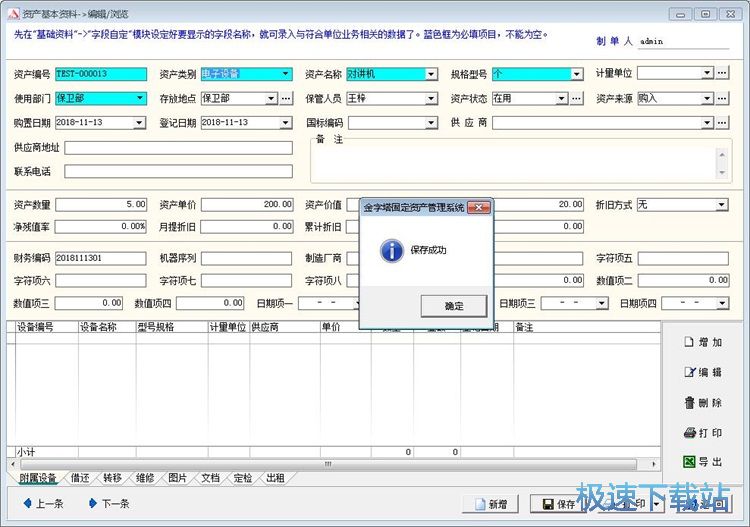Image resolution: width=750 pixels, height=527 pixels.
Task: Open the 资产类别 dropdown
Action: [x=285, y=74]
